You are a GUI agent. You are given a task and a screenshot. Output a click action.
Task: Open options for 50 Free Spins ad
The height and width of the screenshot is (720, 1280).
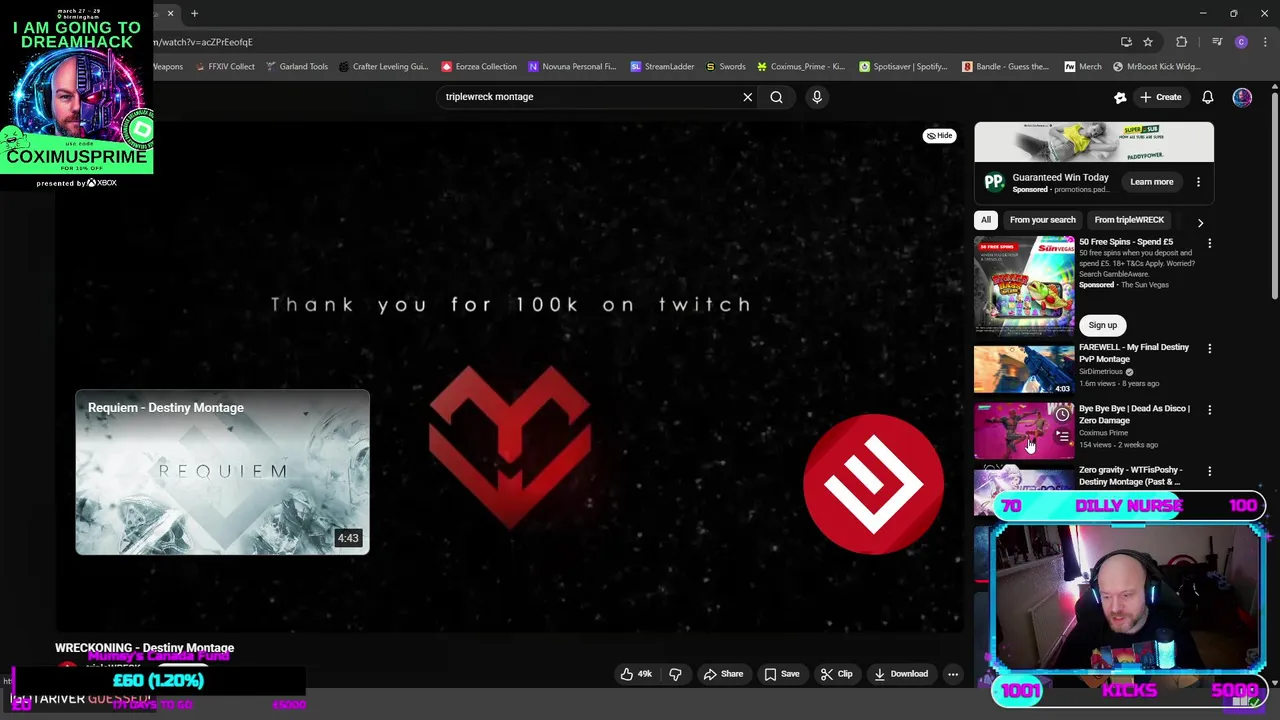pyautogui.click(x=1209, y=243)
